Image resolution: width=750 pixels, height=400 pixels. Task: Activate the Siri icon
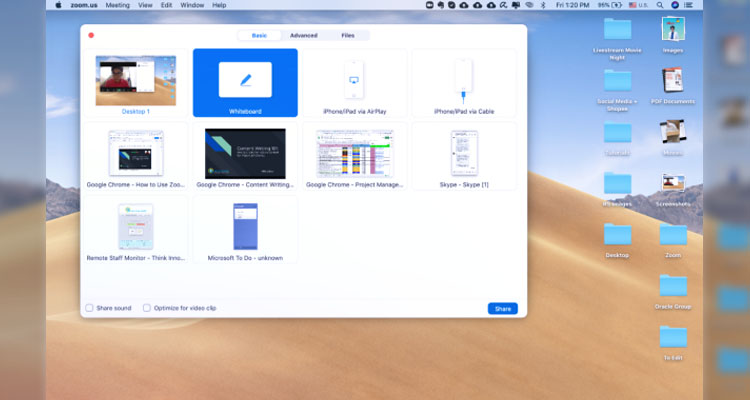[675, 5]
